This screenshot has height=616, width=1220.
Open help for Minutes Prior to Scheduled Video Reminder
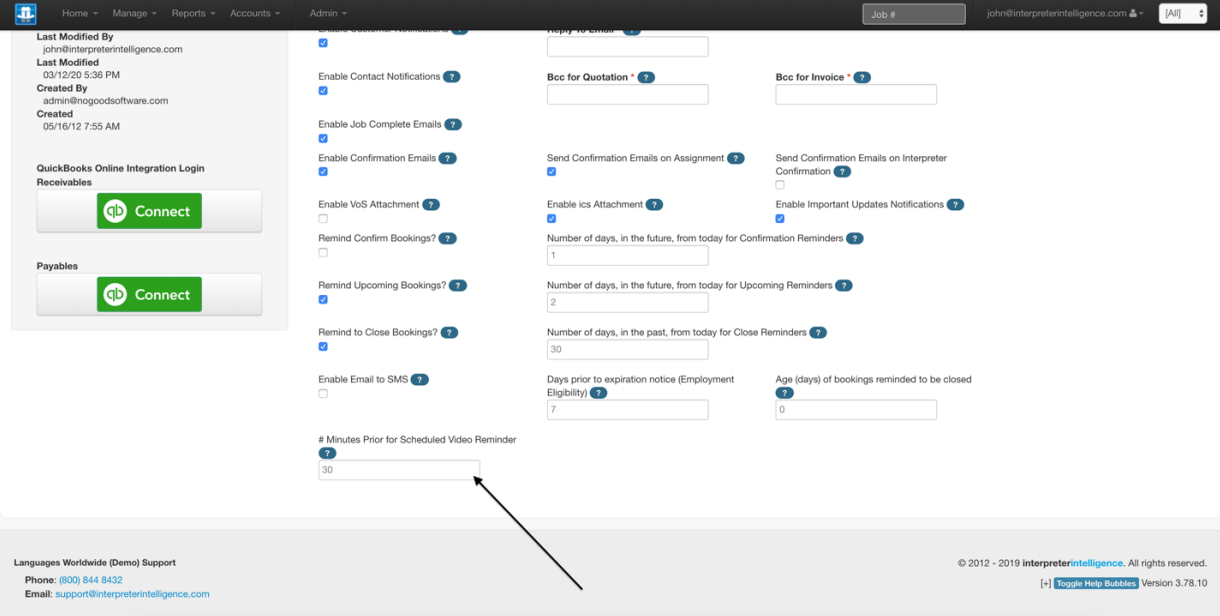327,453
